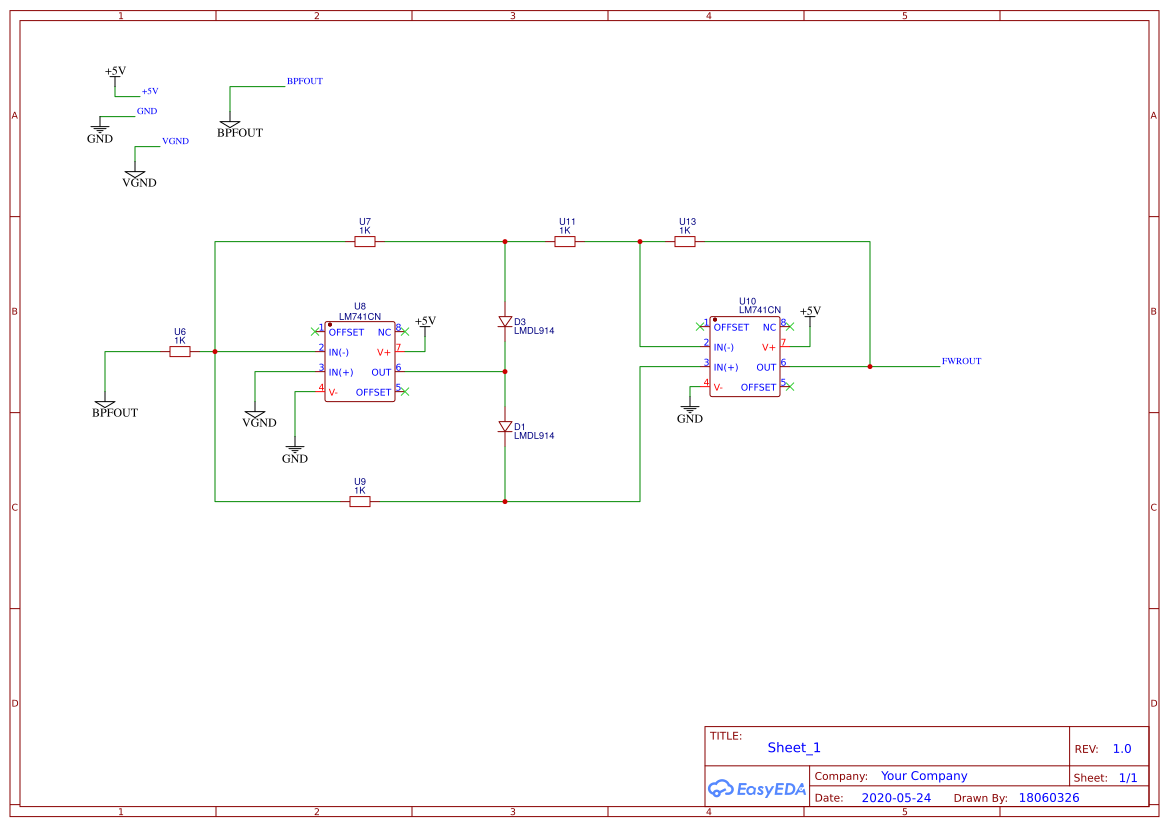
Task: Click the EasyEDA cloud logo in title block
Action: coord(720,789)
